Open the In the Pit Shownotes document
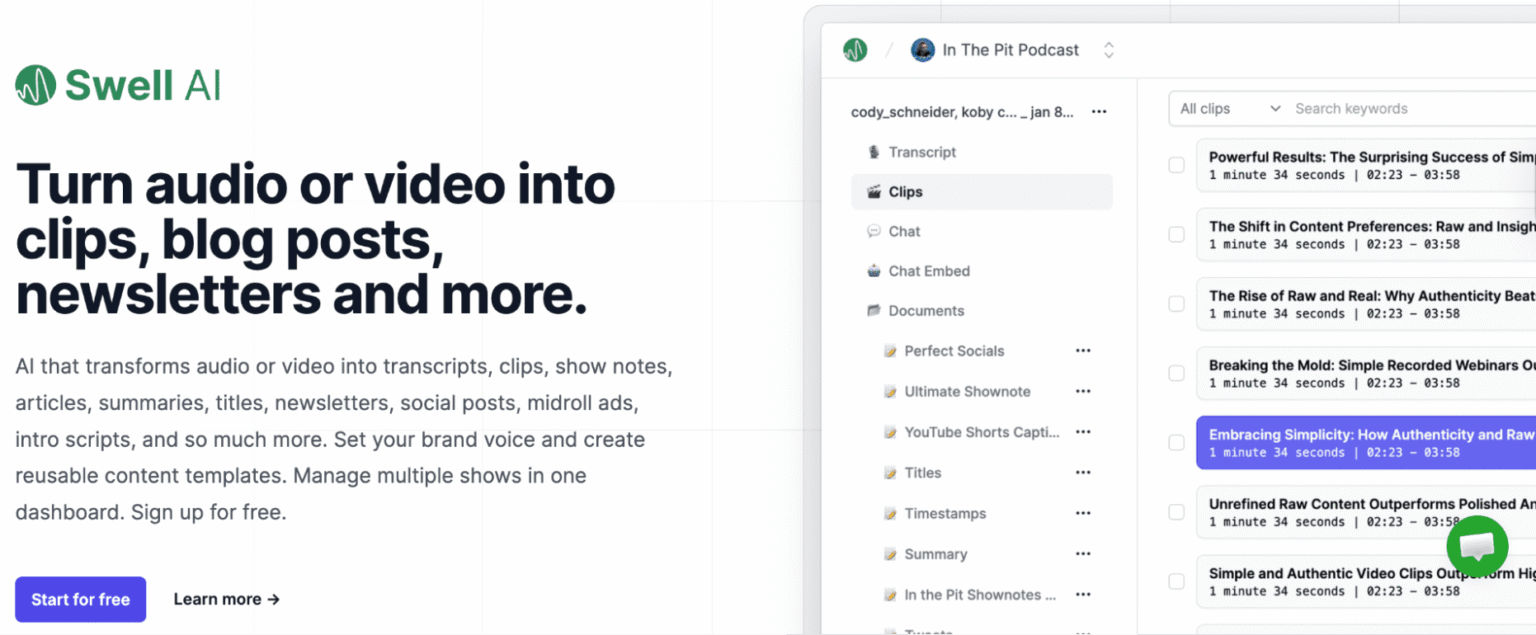This screenshot has height=635, width=1536. (980, 595)
